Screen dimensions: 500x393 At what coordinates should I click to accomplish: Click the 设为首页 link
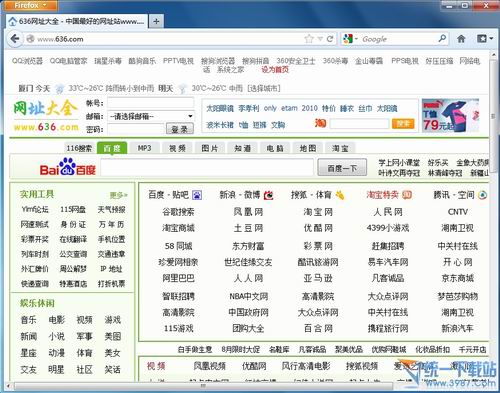(x=275, y=70)
